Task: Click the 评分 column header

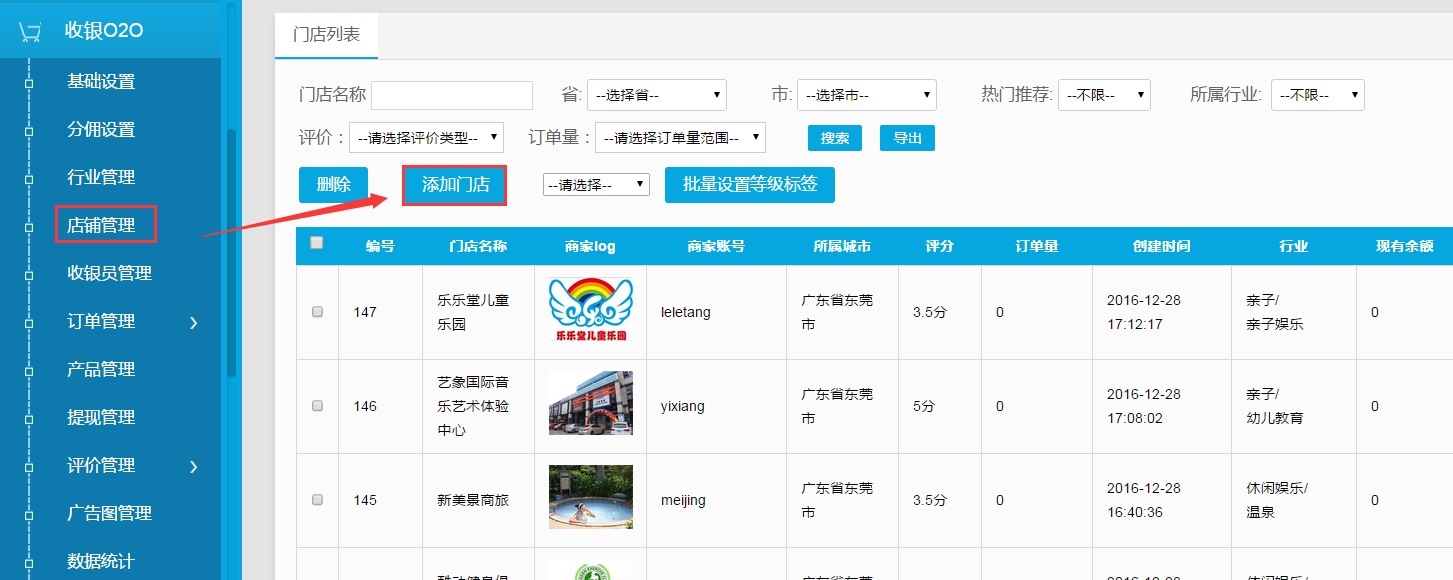Action: 940,247
